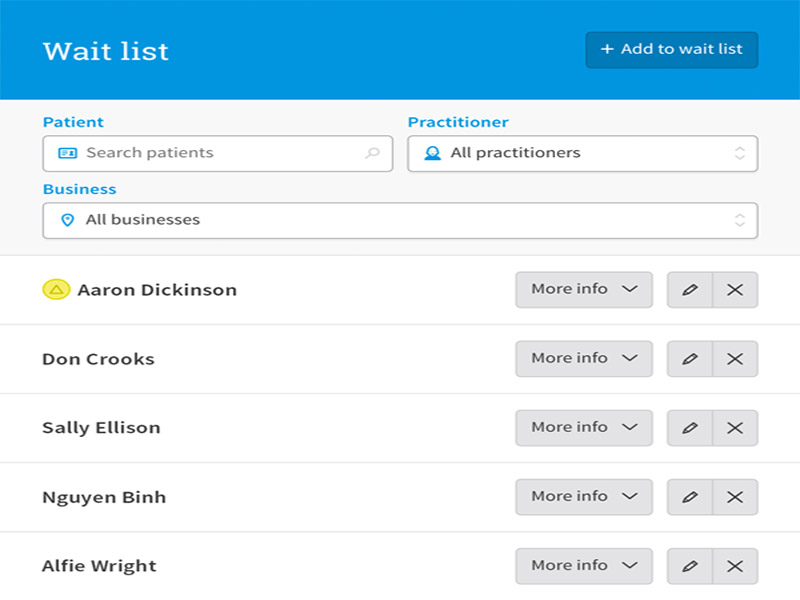
Task: Expand More info for Aaron Dickinson
Action: tap(584, 290)
